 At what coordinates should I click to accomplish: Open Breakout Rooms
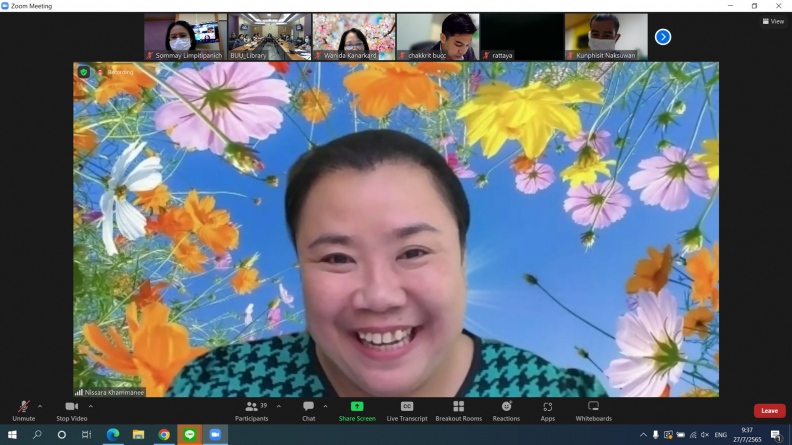[x=458, y=409]
